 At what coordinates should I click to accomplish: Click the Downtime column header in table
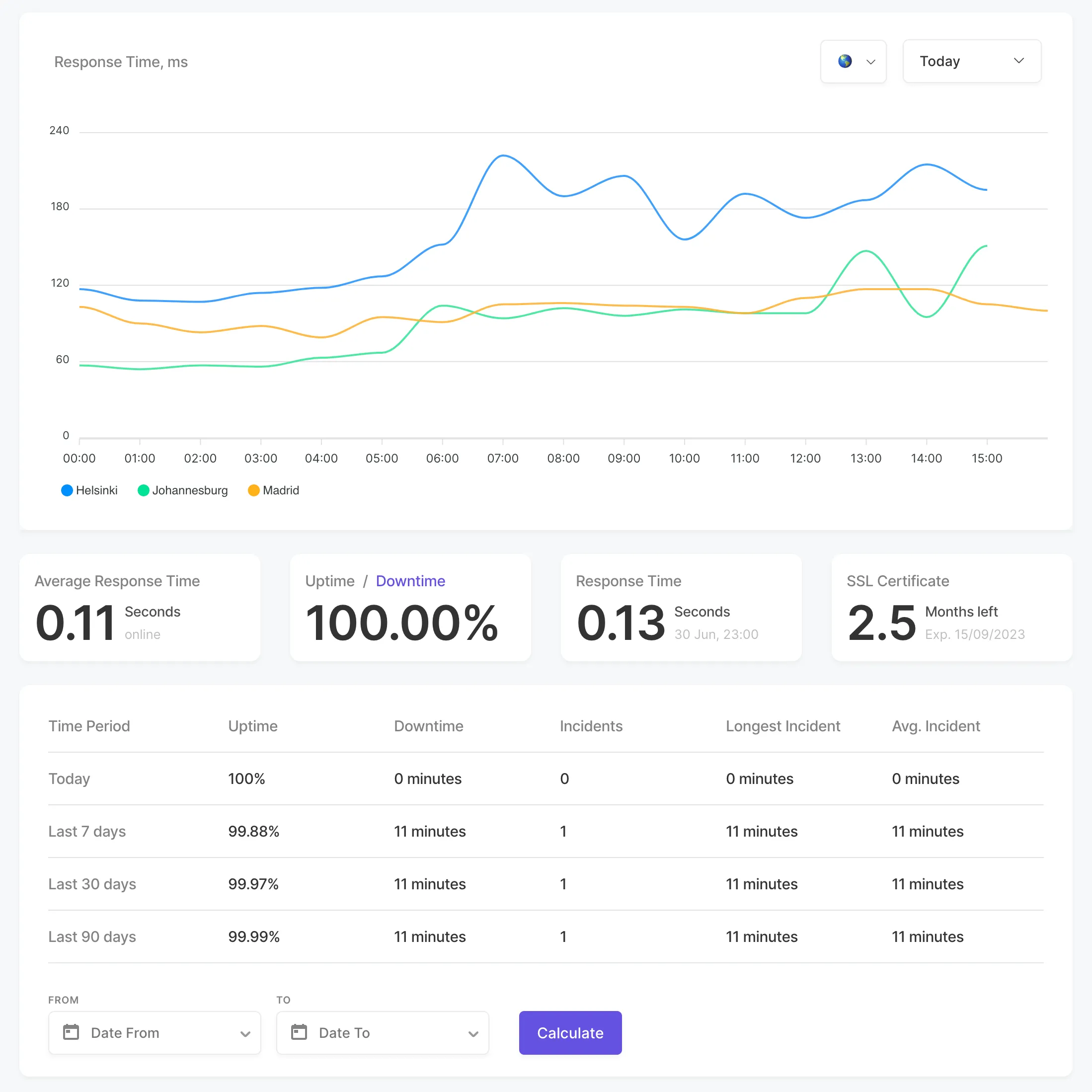click(428, 726)
